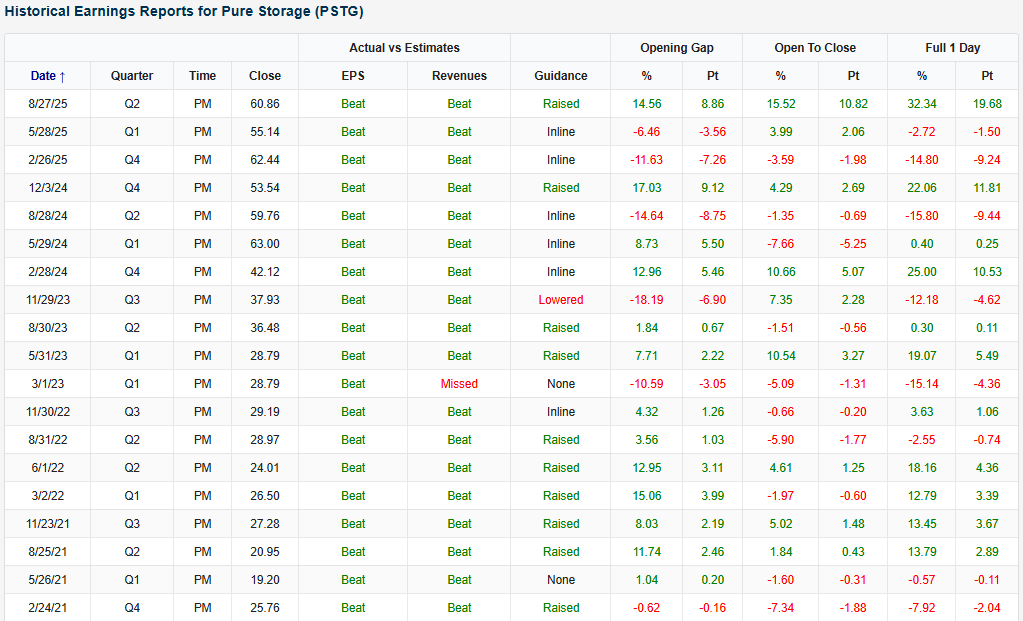Click the EPS column header
Viewport: 1023px width, 621px height.
(353, 76)
